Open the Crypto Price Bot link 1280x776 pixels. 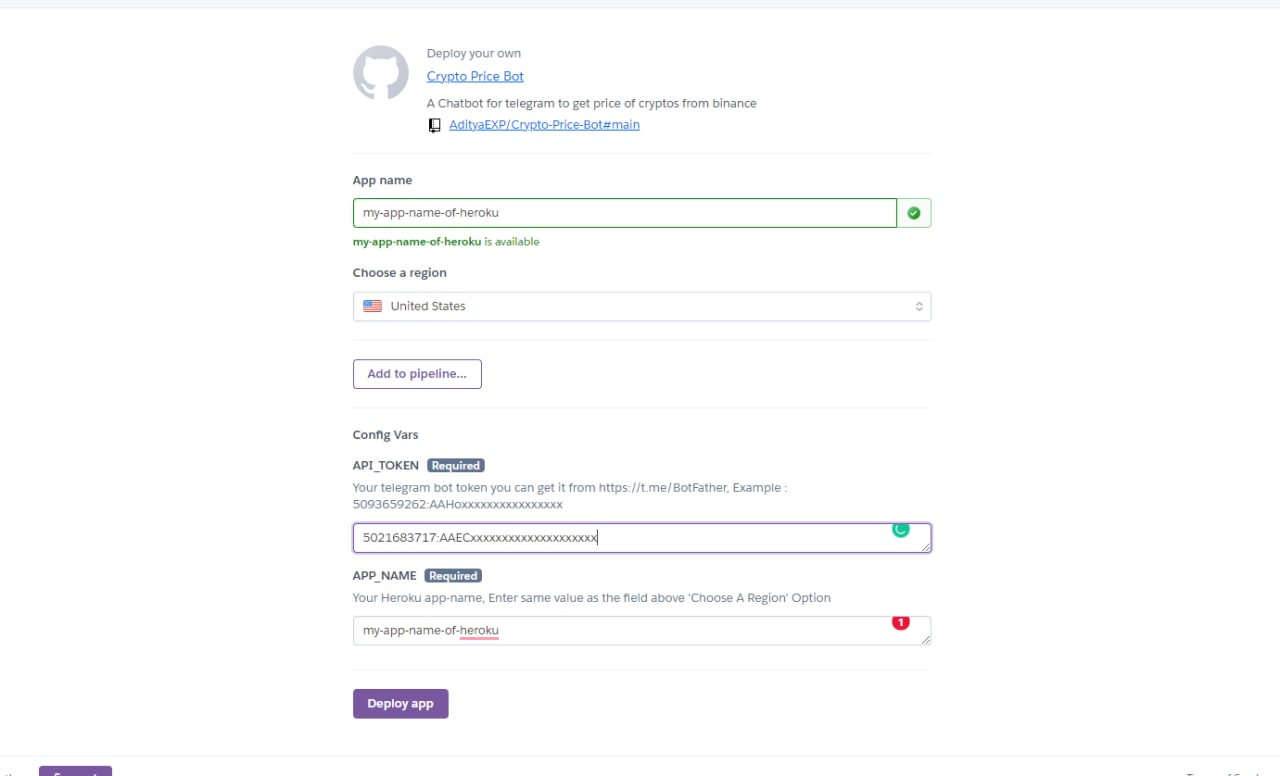coord(475,76)
